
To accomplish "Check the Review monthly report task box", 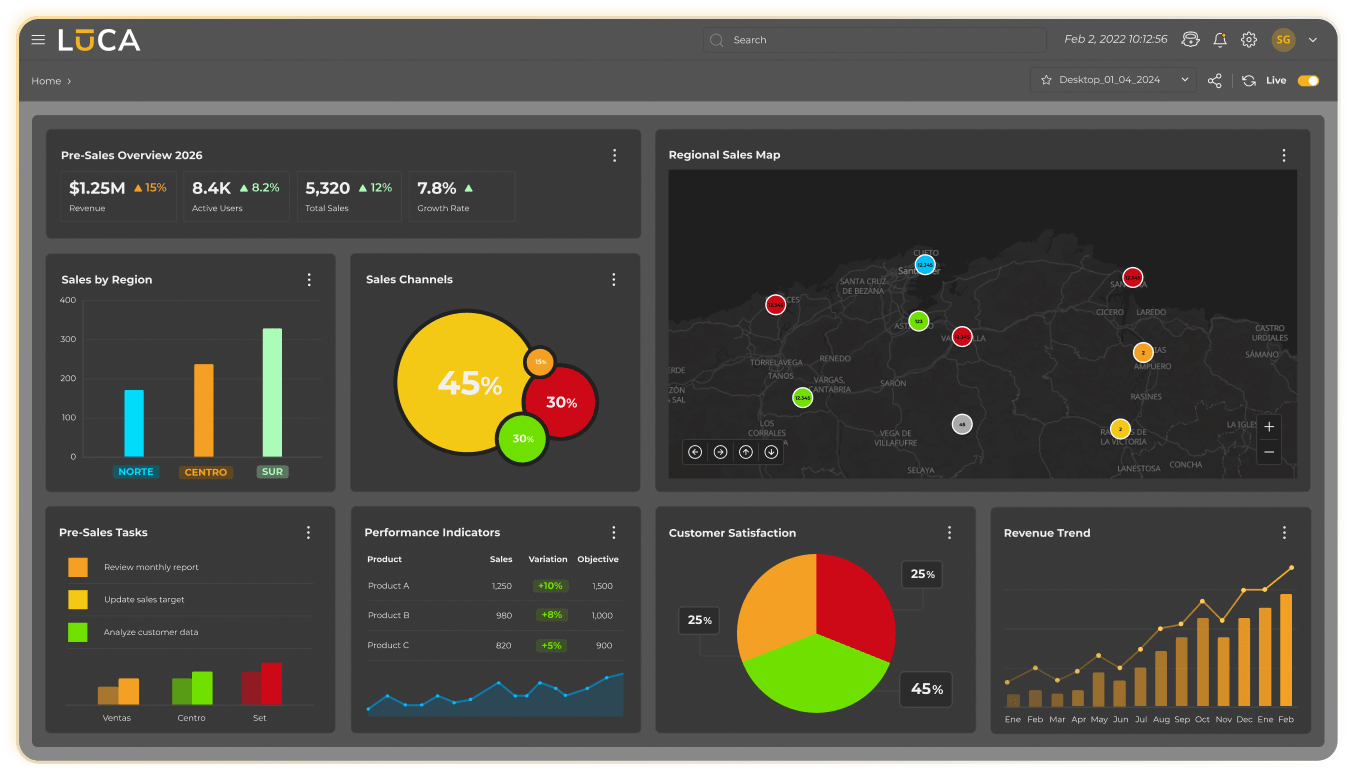I will (78, 567).
